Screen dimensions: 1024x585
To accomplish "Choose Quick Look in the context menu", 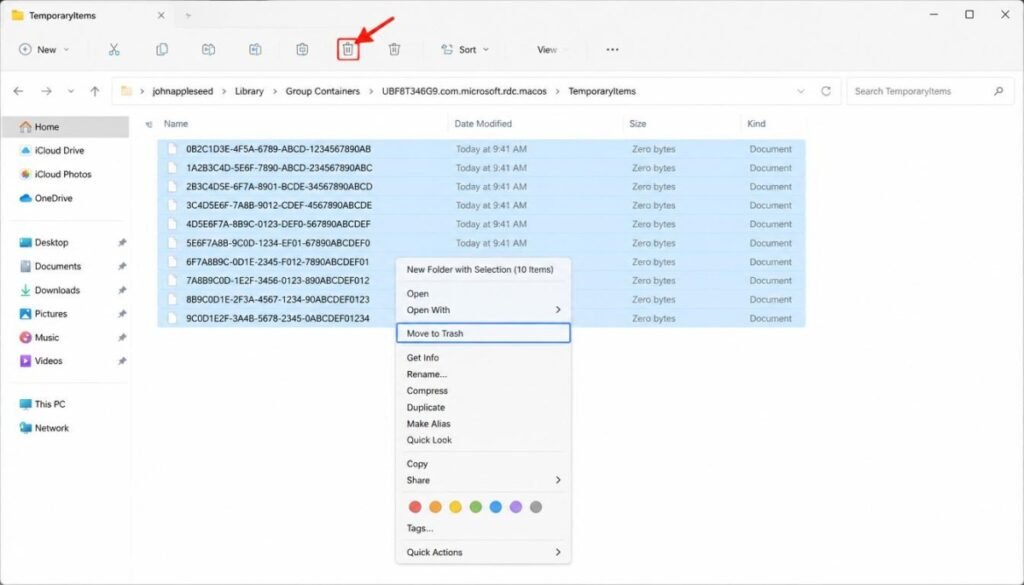I will tap(483, 440).
